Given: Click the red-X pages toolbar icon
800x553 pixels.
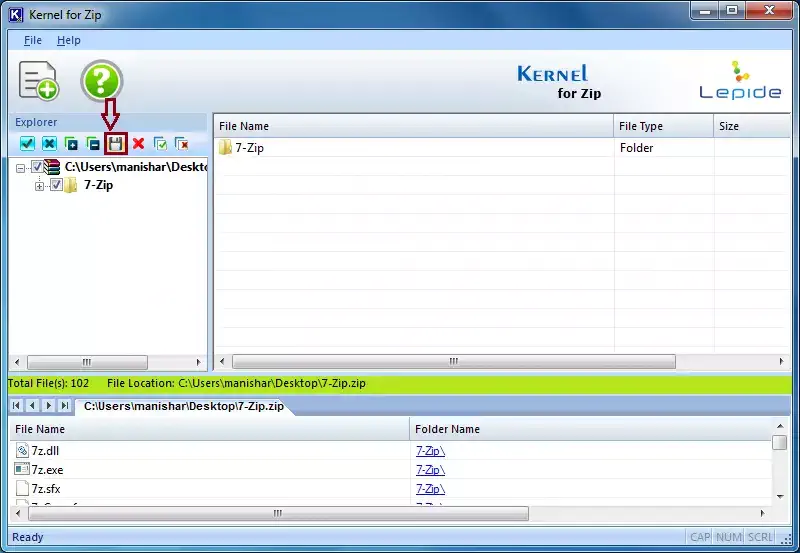Looking at the screenshot, I should pyautogui.click(x=182, y=144).
